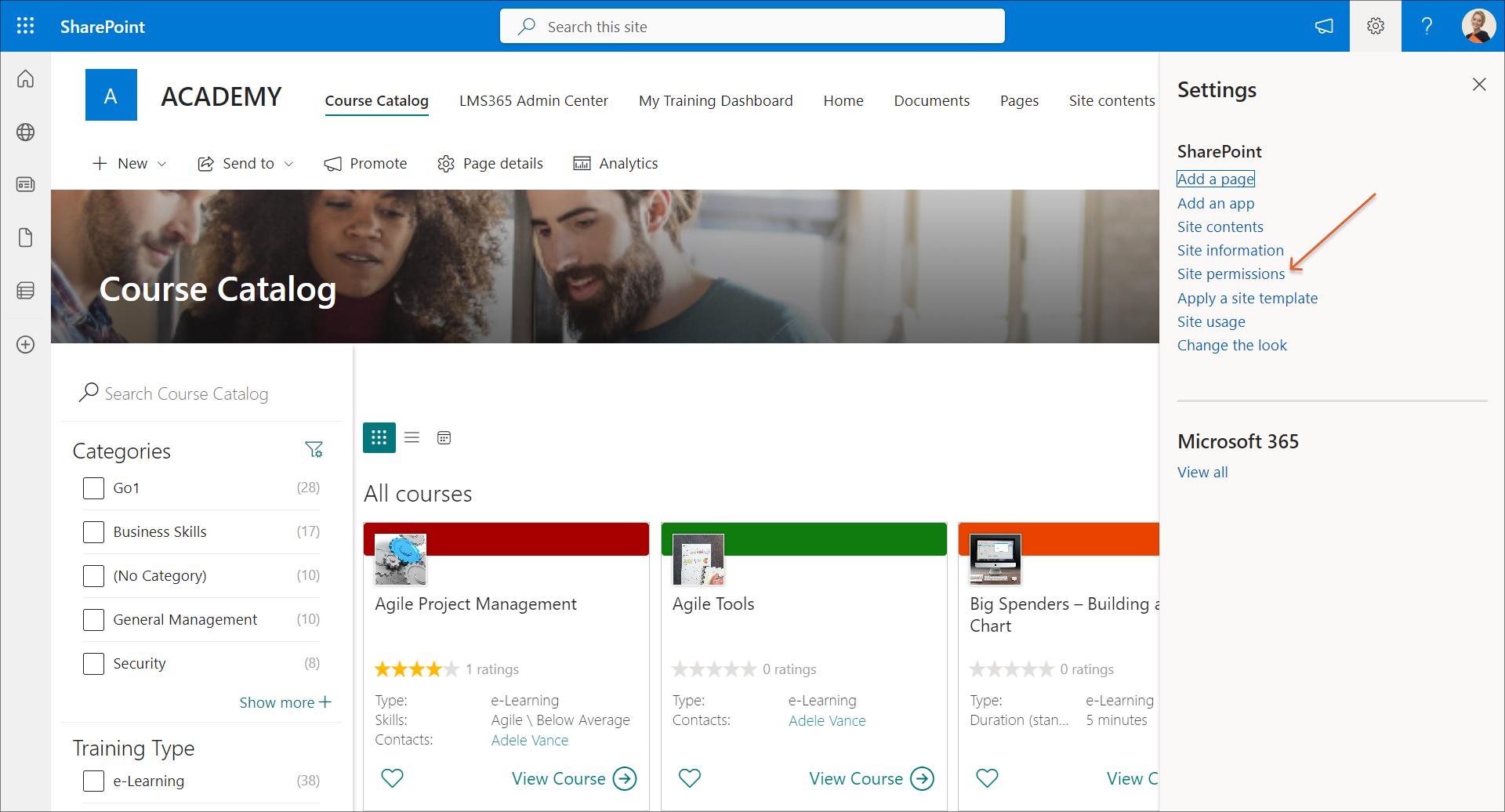This screenshot has height=812, width=1505.
Task: Switch to calendar view of courses
Action: pyautogui.click(x=444, y=437)
